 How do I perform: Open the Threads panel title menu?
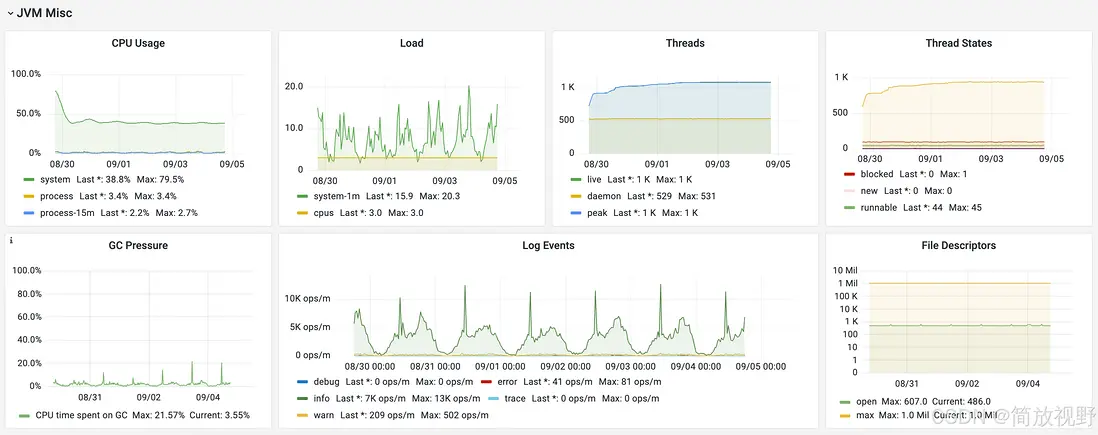685,43
